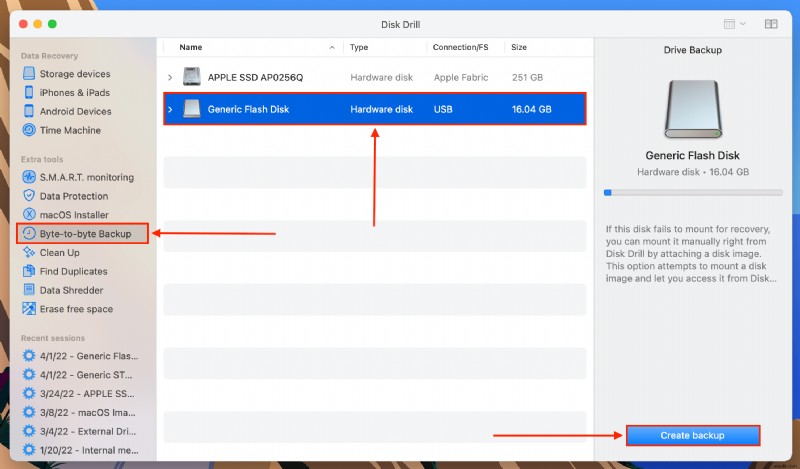
Task: Click the Byte-to-byte Backup clock icon
Action: tap(29, 234)
